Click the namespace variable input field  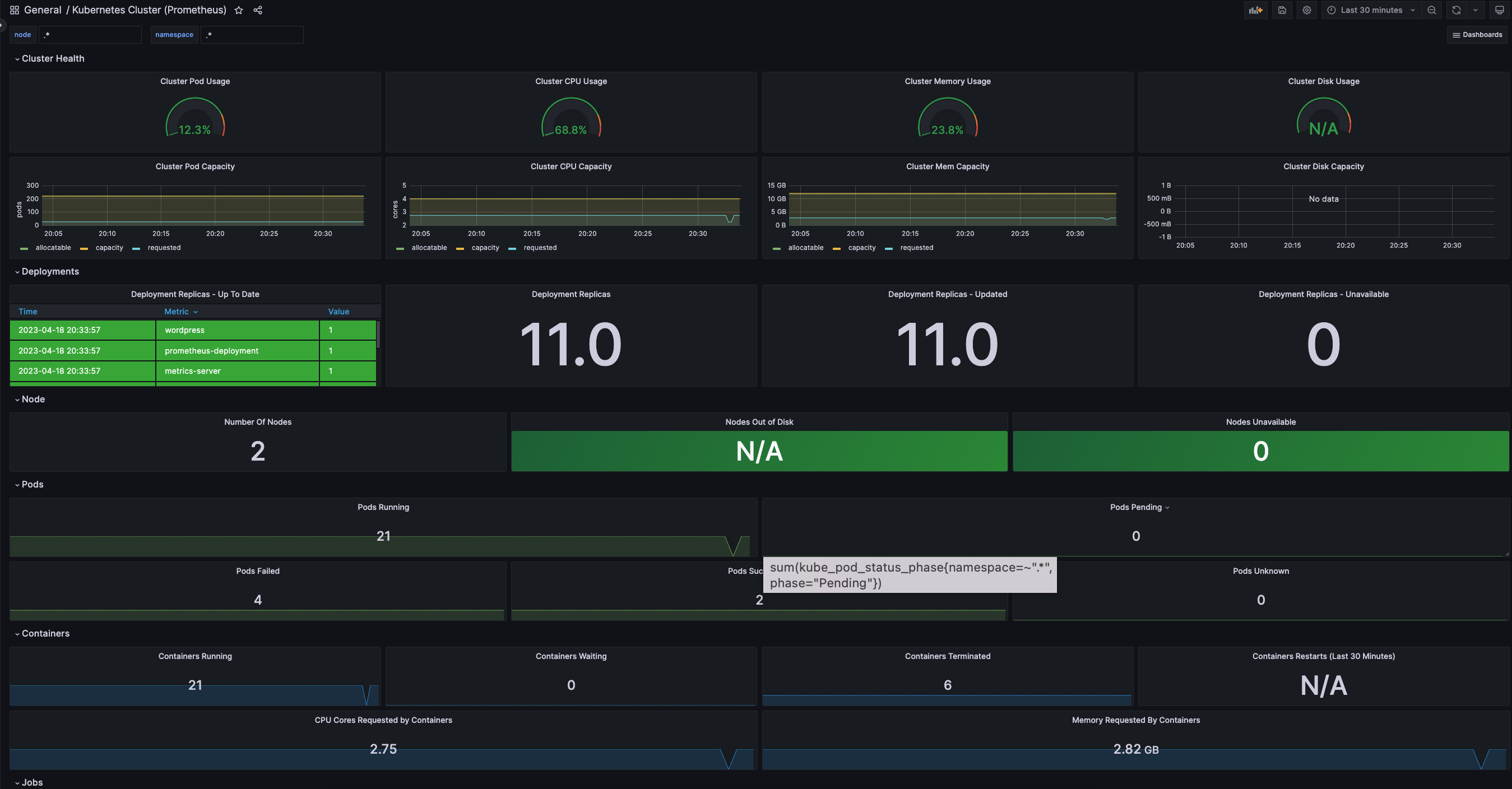pyautogui.click(x=252, y=35)
